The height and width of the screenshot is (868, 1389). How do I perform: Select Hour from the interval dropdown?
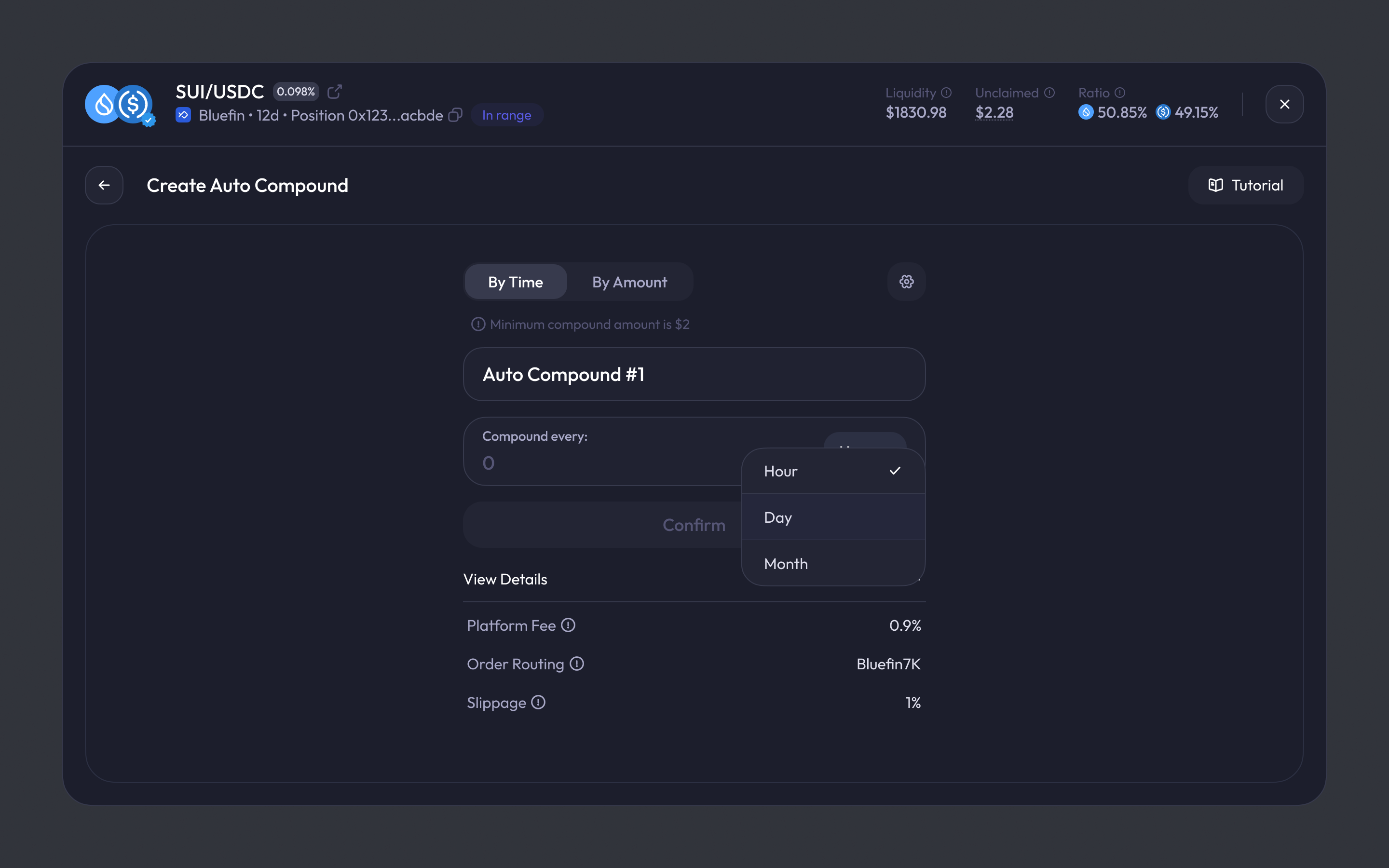click(x=832, y=471)
